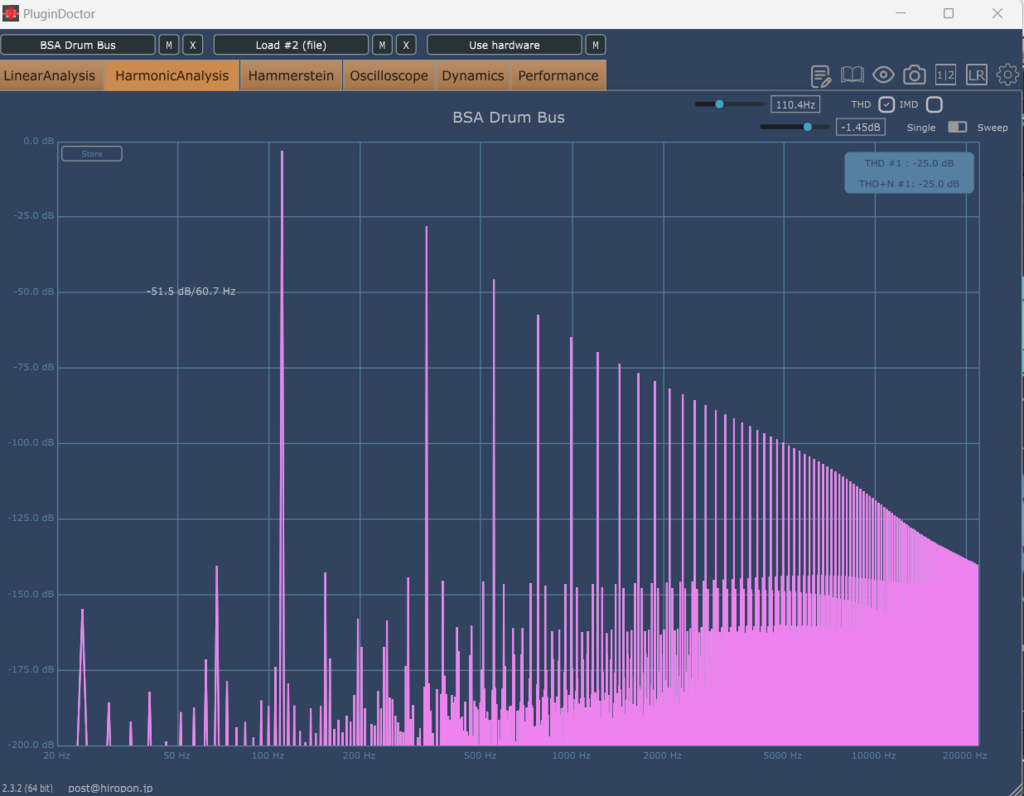Click the 0.0 dB axis label

click(39, 141)
